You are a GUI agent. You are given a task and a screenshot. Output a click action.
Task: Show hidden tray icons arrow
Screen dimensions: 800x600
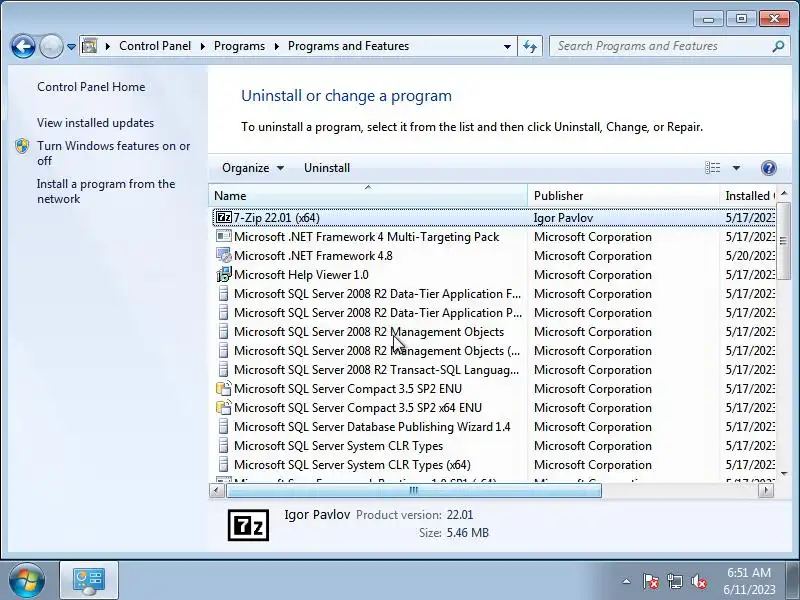click(627, 581)
